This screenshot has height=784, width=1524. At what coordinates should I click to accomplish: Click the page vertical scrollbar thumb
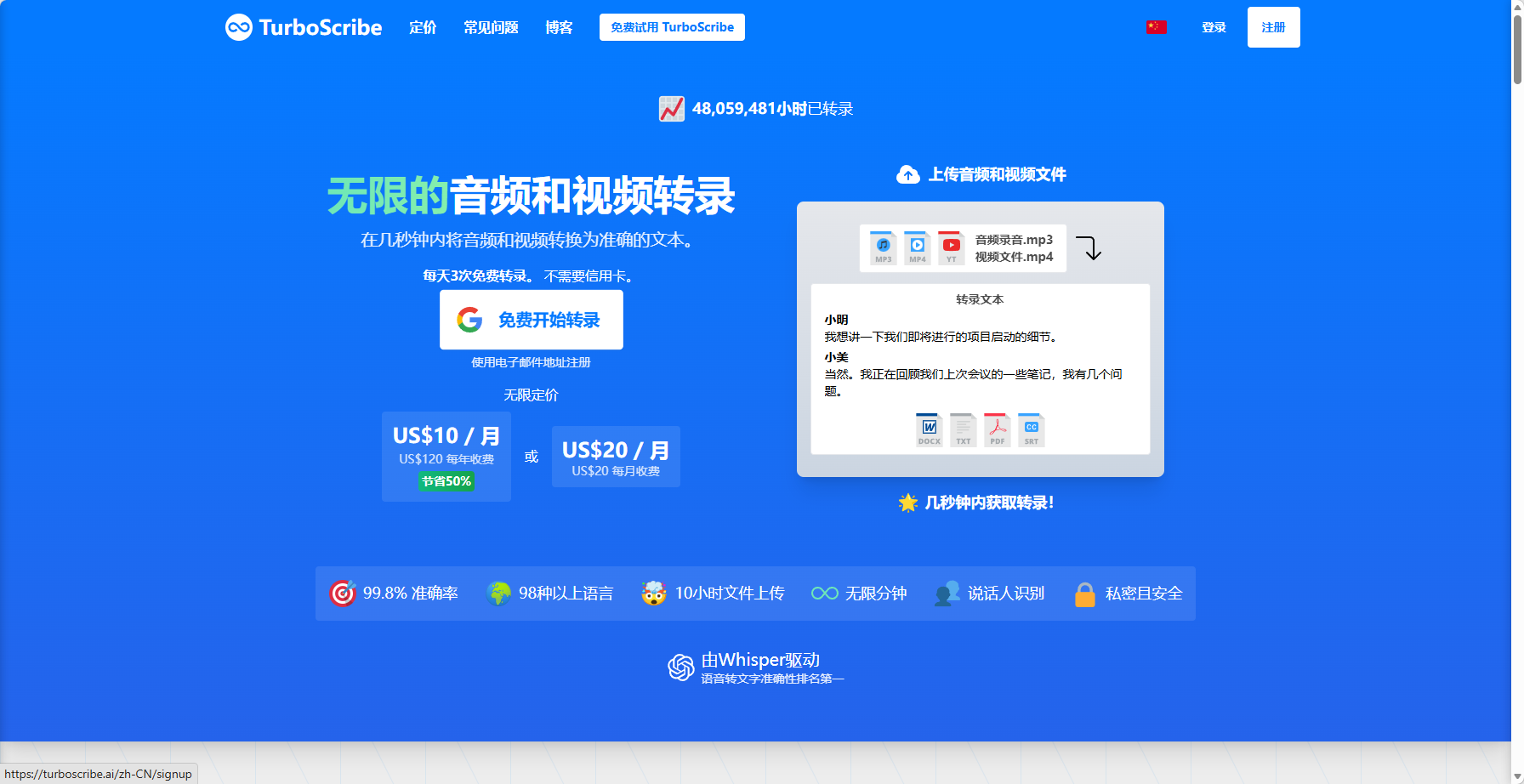[1517, 49]
